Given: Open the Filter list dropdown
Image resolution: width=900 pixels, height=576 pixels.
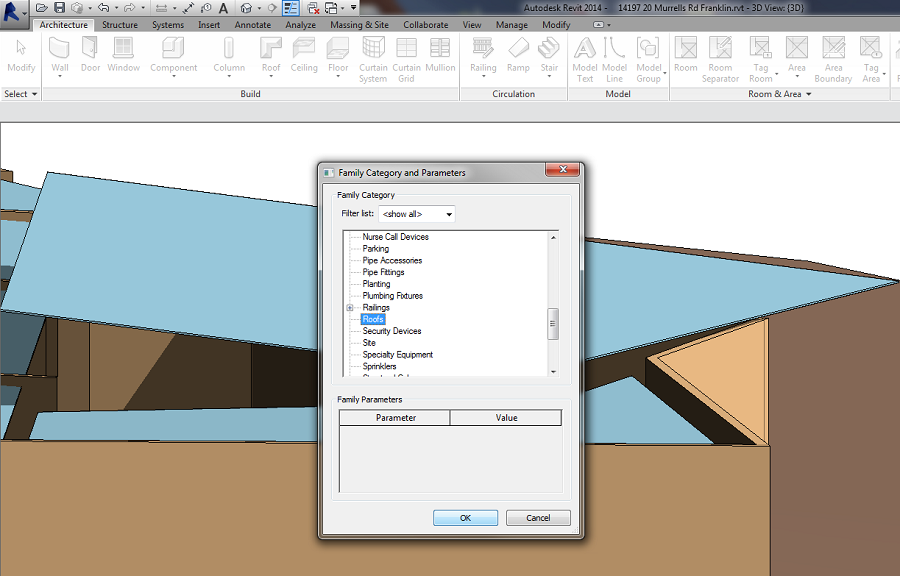Looking at the screenshot, I should (x=417, y=214).
